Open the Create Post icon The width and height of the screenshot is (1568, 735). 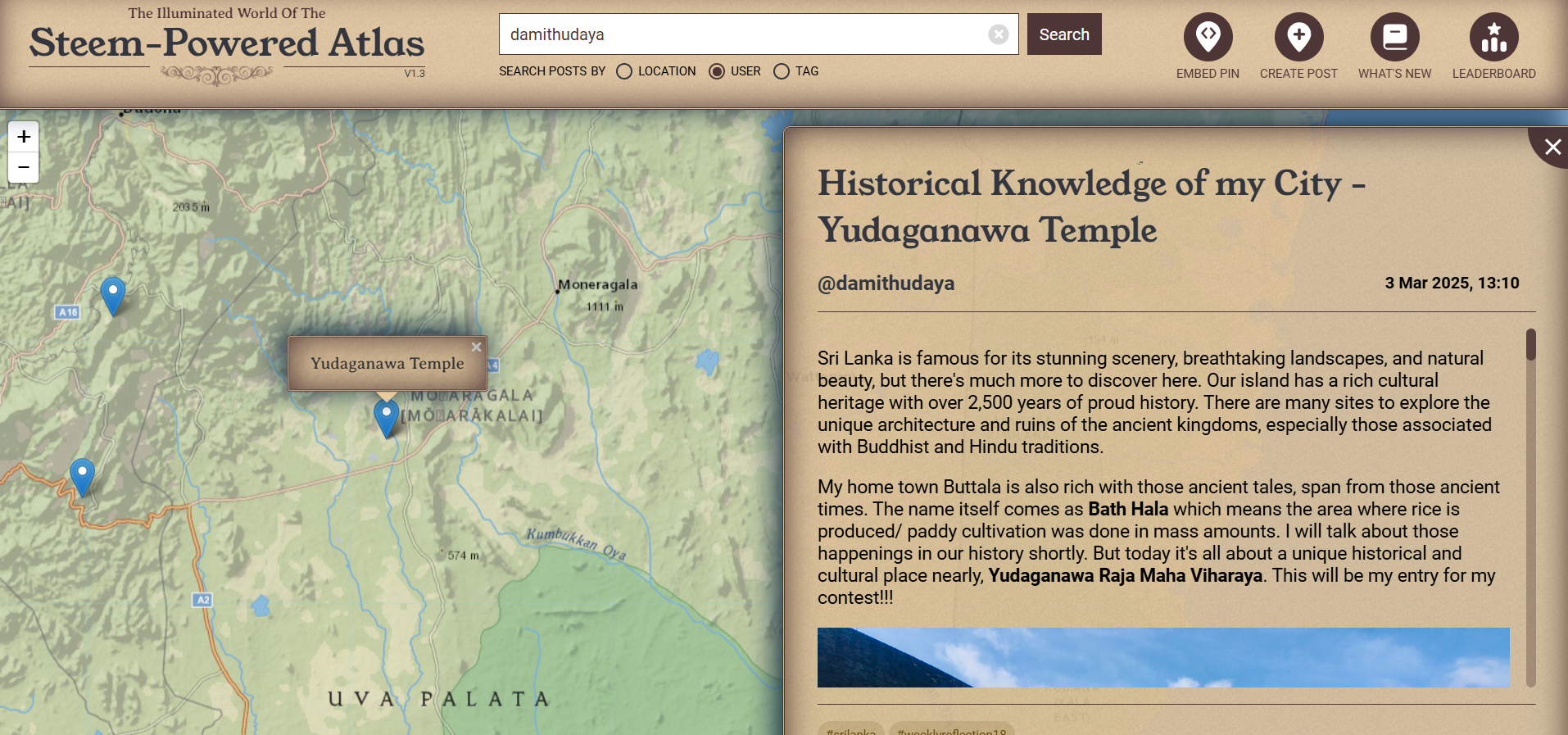pos(1298,37)
